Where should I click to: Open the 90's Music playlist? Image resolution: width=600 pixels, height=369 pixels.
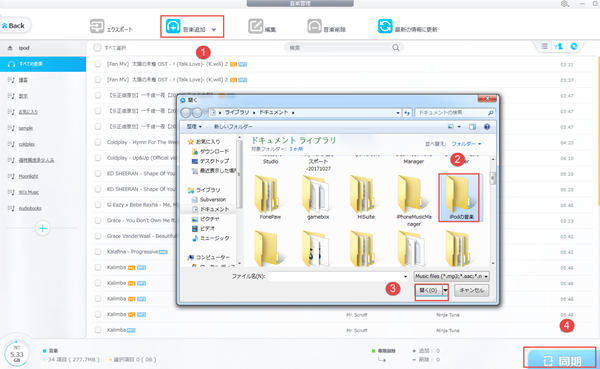pos(29,193)
